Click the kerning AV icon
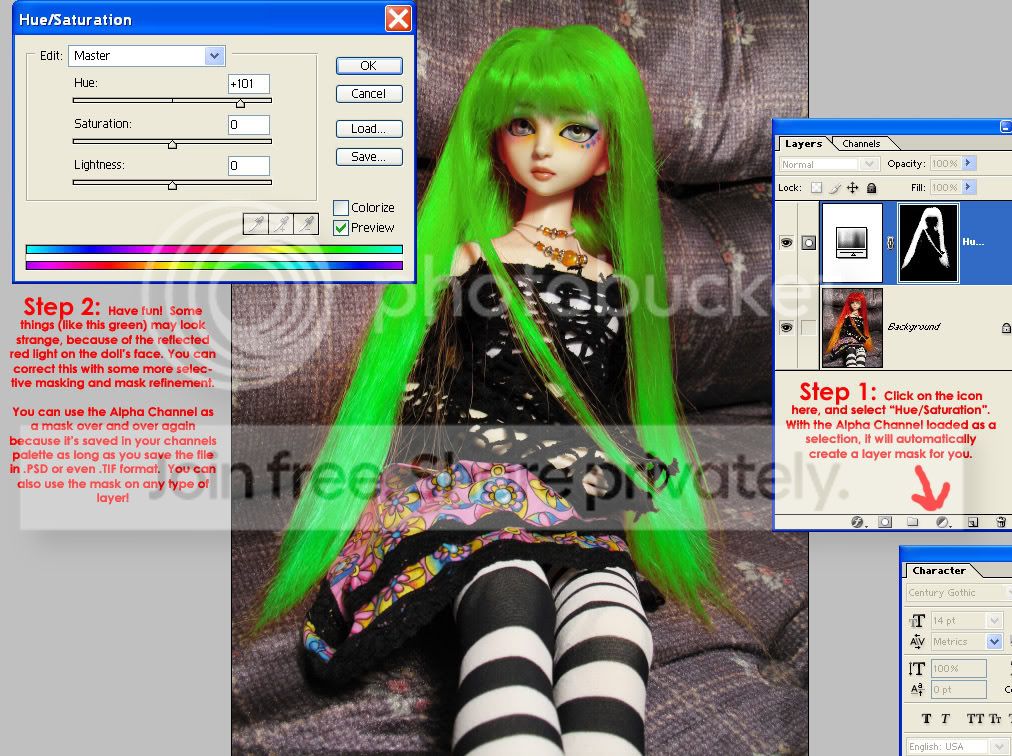Screen dimensions: 1012x756 click(x=917, y=642)
